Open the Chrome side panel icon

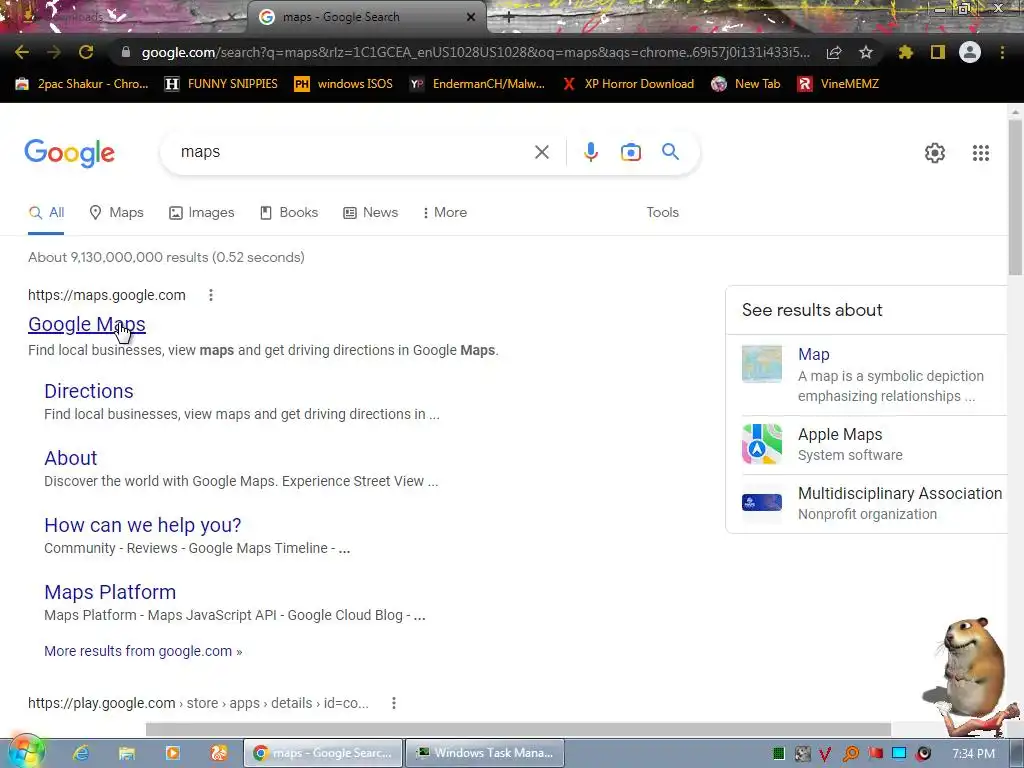[938, 52]
